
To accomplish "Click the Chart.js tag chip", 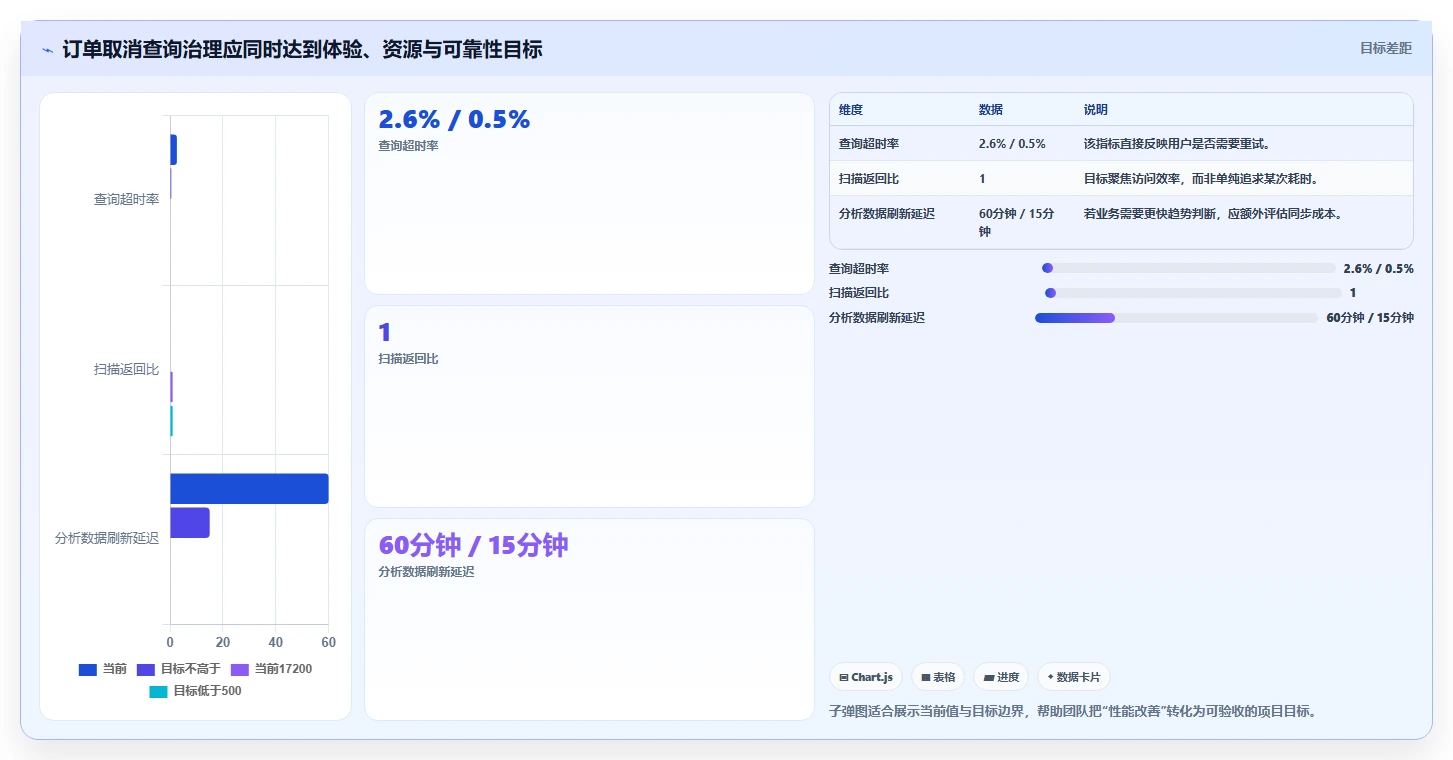I will (x=866, y=677).
